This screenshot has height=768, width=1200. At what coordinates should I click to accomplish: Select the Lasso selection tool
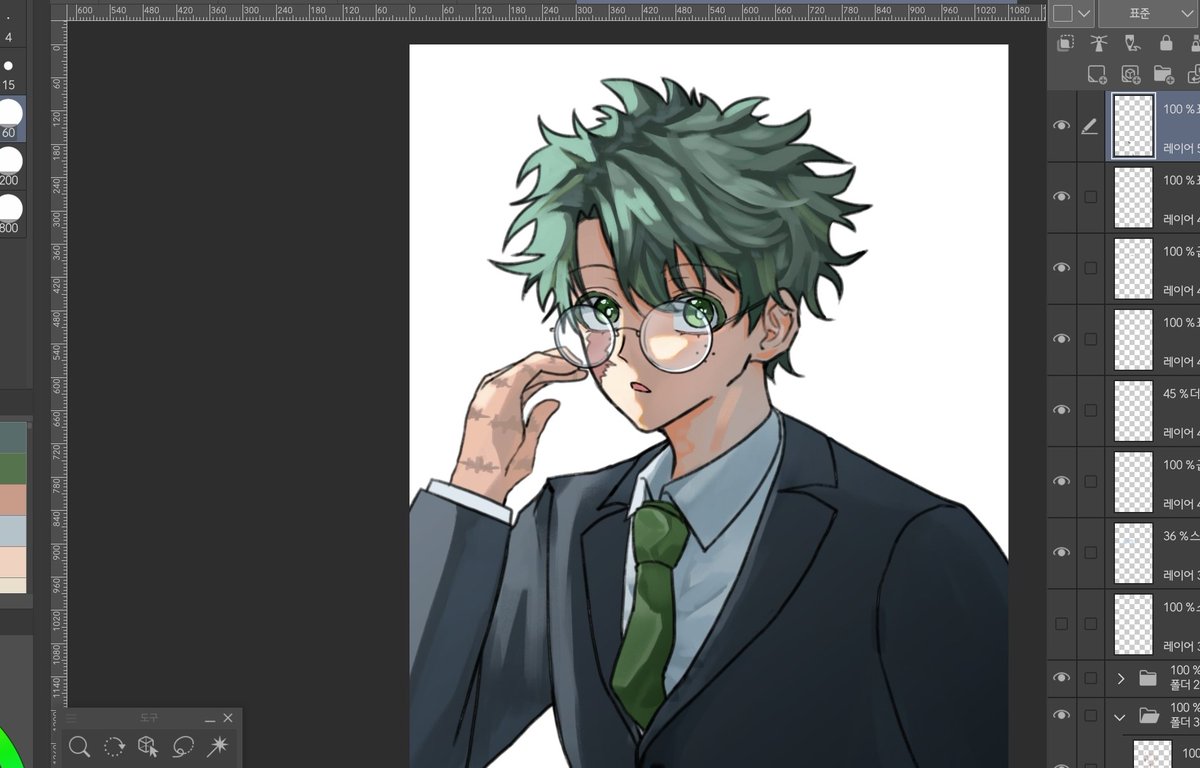183,746
